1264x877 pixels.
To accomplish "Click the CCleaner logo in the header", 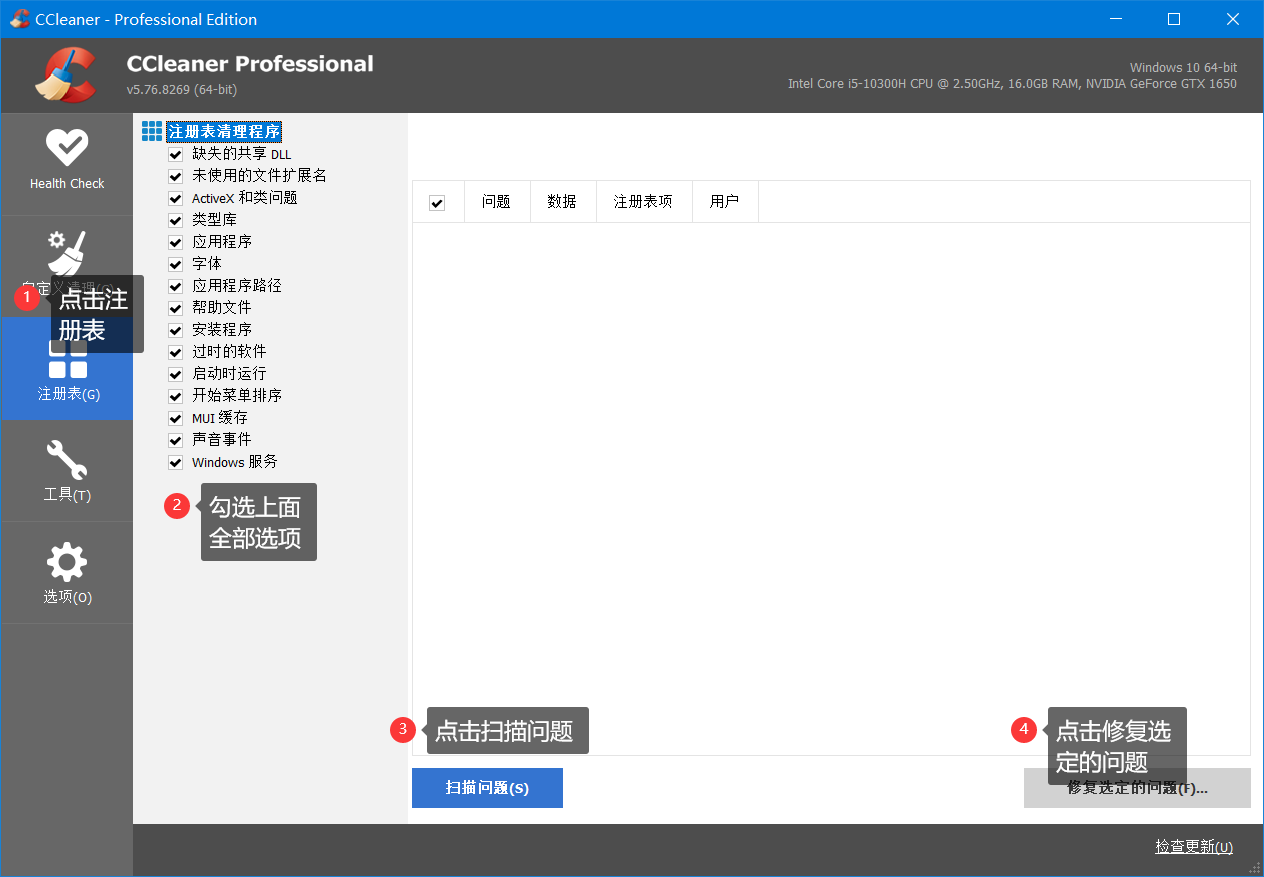I will click(66, 75).
